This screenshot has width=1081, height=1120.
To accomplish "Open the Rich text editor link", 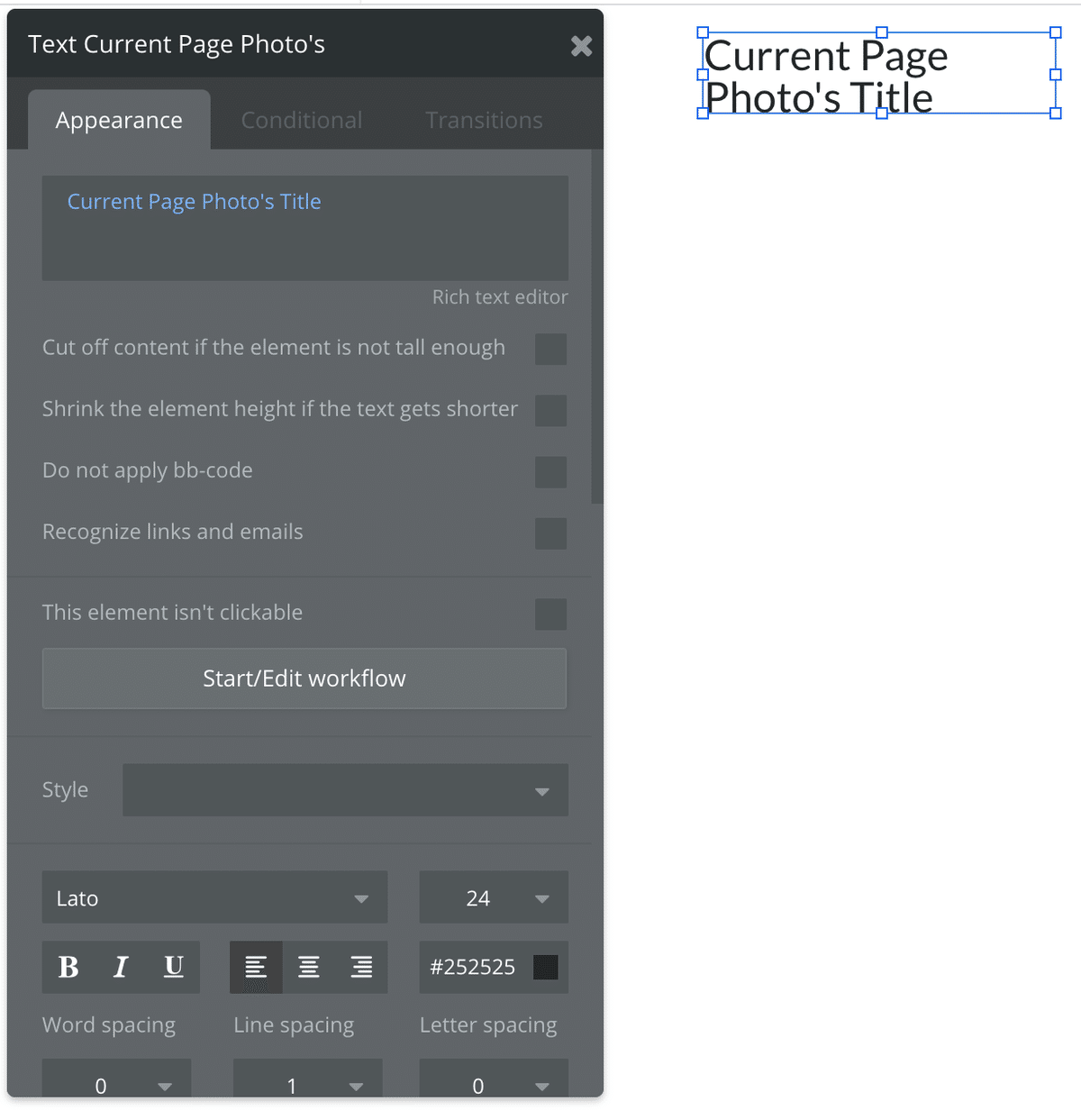I will [x=500, y=297].
